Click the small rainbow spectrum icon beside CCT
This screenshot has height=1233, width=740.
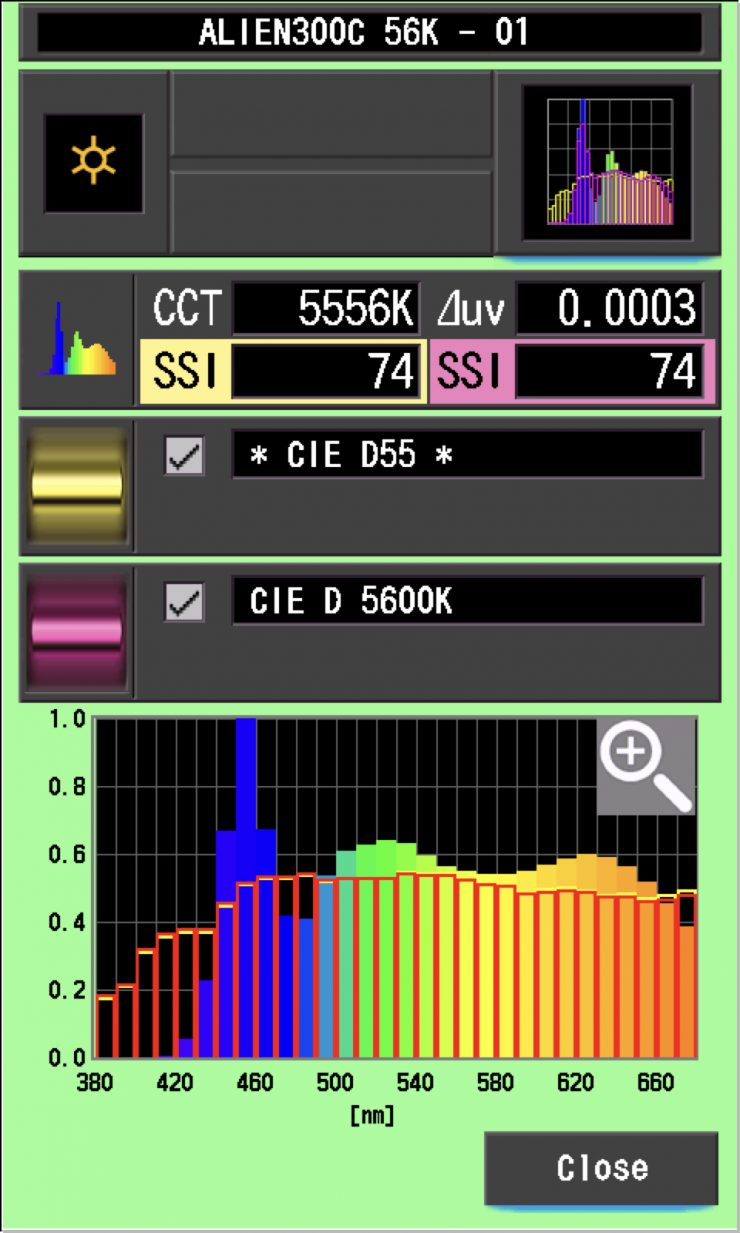[x=77, y=340]
